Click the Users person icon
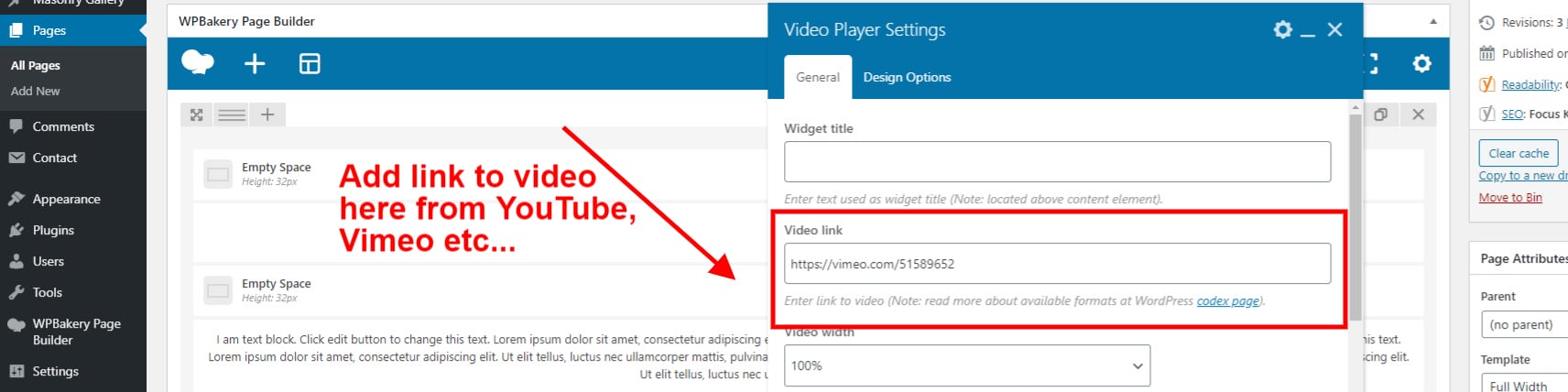This screenshot has height=392, width=1568. point(16,261)
